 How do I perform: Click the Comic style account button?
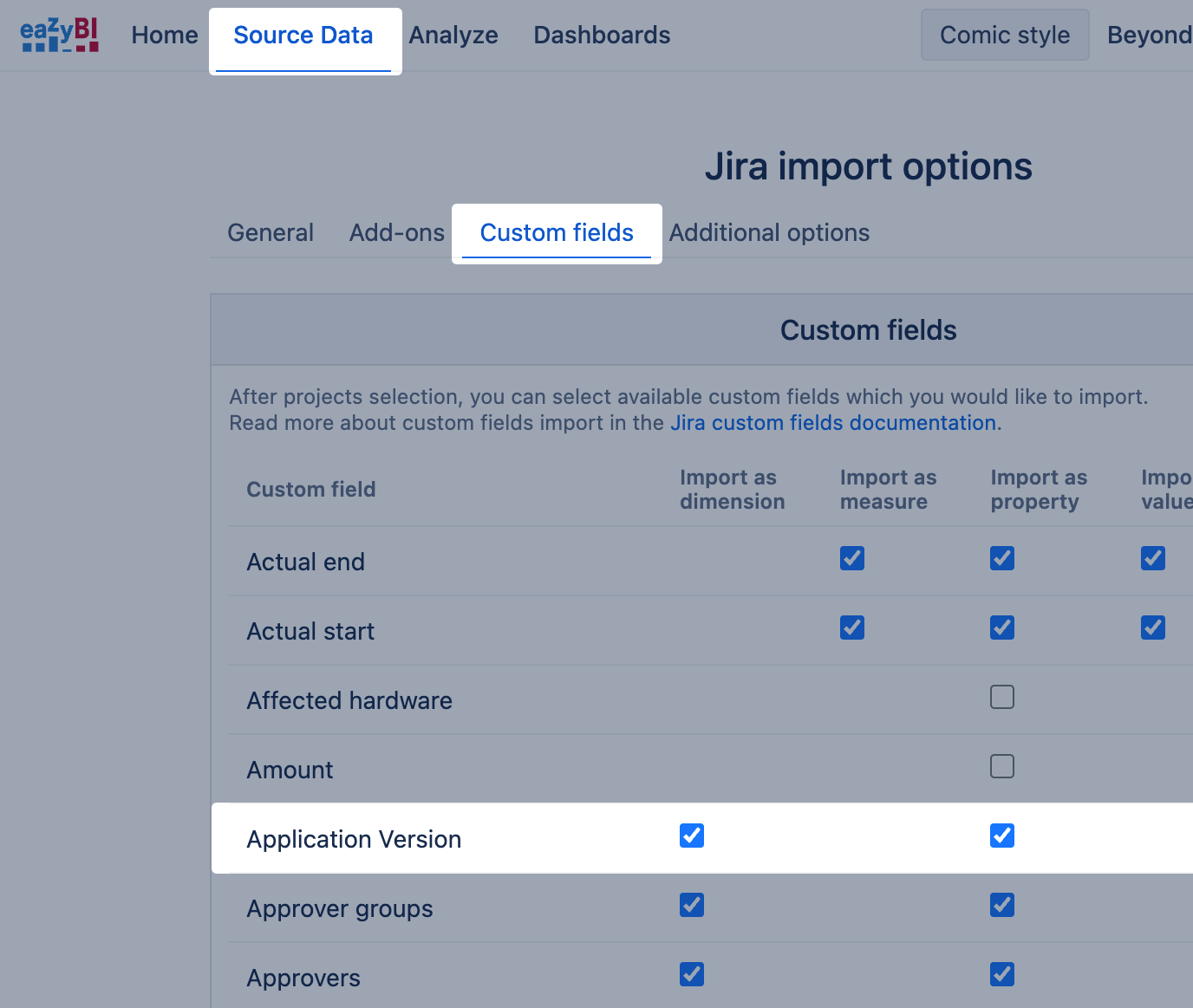click(1005, 36)
